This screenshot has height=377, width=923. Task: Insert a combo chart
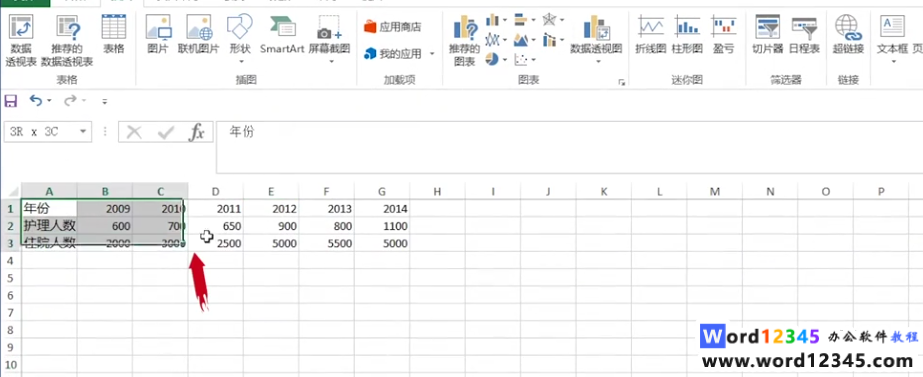tap(549, 39)
